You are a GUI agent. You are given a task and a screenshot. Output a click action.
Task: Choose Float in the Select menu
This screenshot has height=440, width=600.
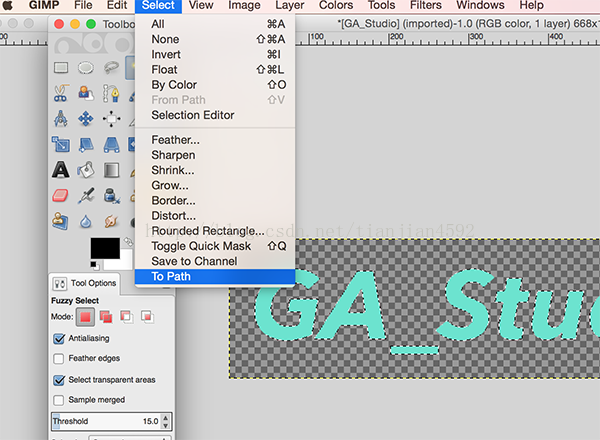coord(215,70)
